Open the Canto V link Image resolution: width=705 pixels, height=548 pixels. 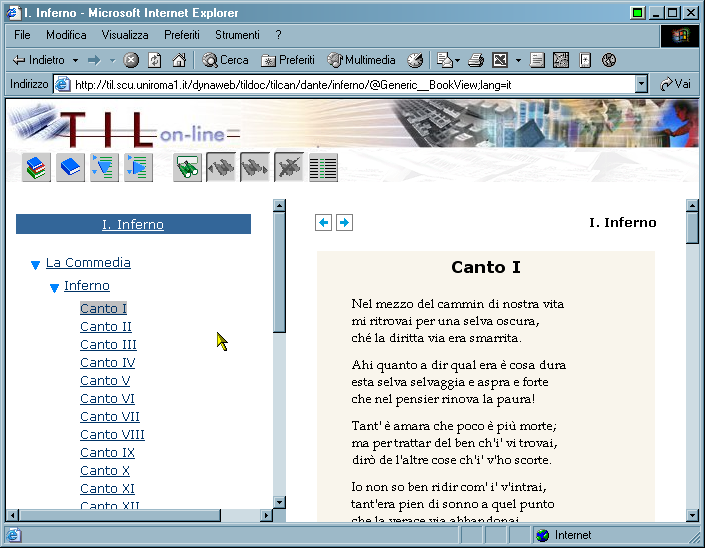tap(105, 380)
